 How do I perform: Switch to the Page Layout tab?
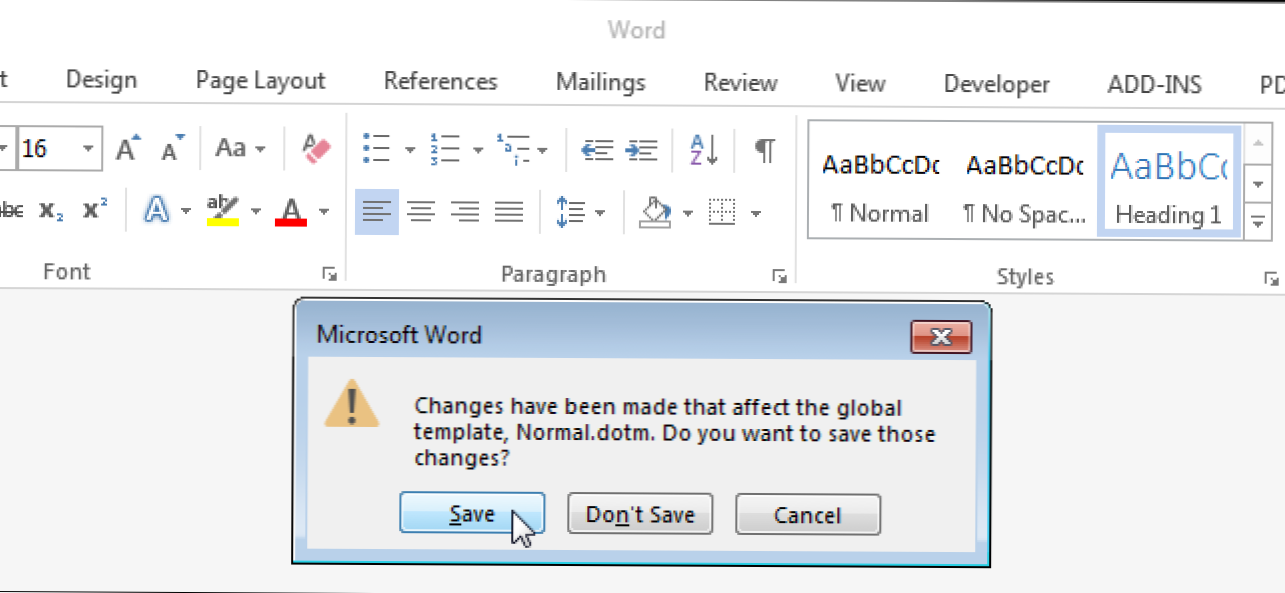coord(260,81)
